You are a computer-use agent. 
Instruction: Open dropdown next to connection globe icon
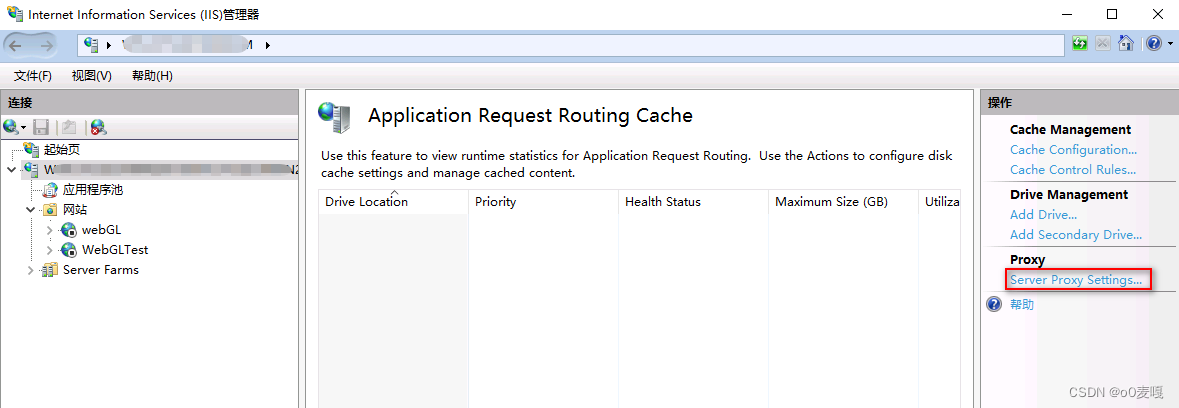(23, 128)
